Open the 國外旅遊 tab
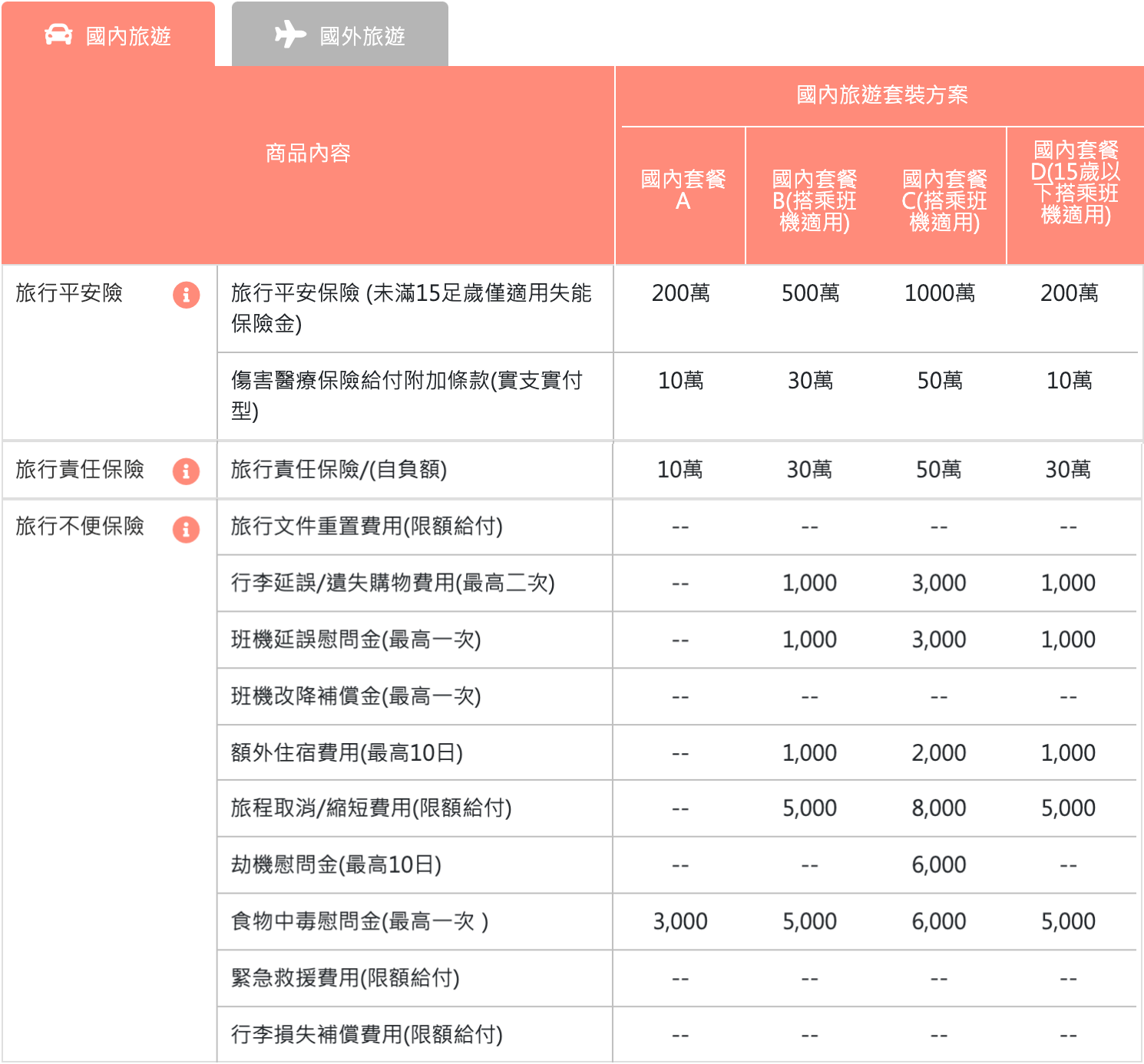The width and height of the screenshot is (1144, 1064). (340, 35)
